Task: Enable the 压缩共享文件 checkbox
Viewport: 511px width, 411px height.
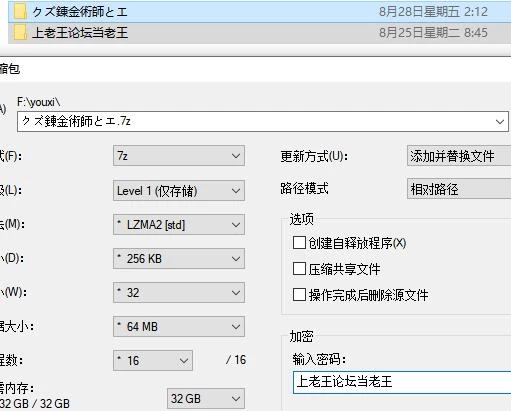Action: 299,269
